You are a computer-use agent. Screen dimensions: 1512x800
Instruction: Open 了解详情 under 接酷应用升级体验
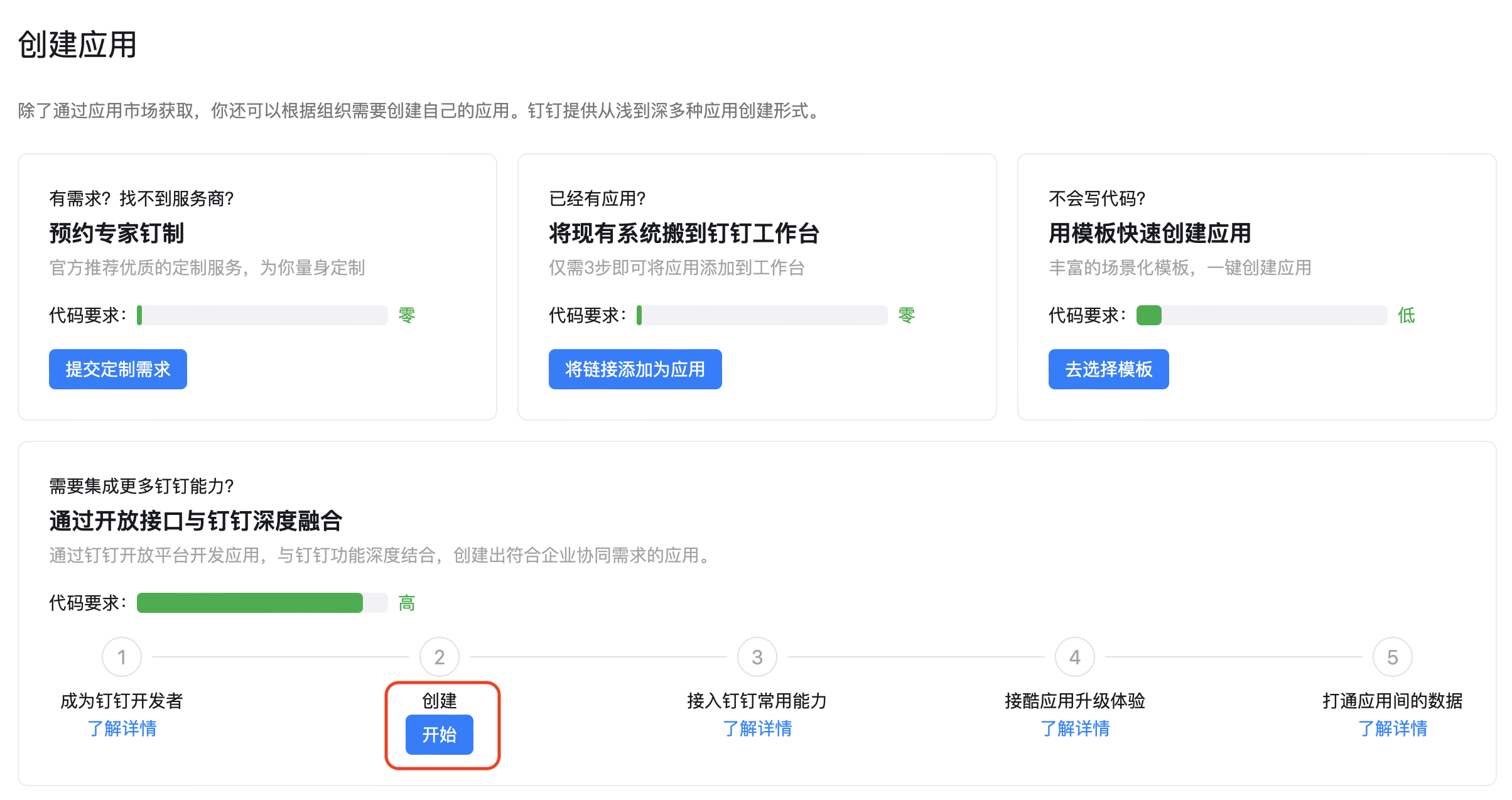[1075, 728]
